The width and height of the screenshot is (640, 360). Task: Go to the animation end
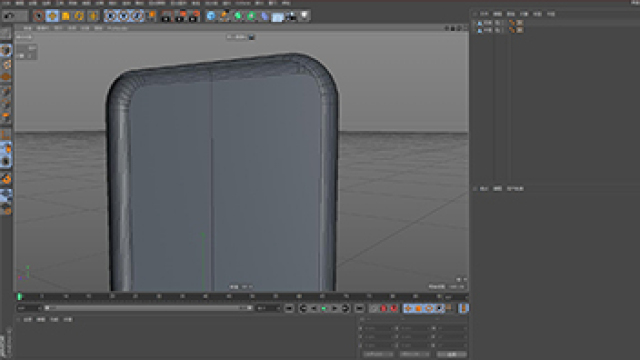359,308
